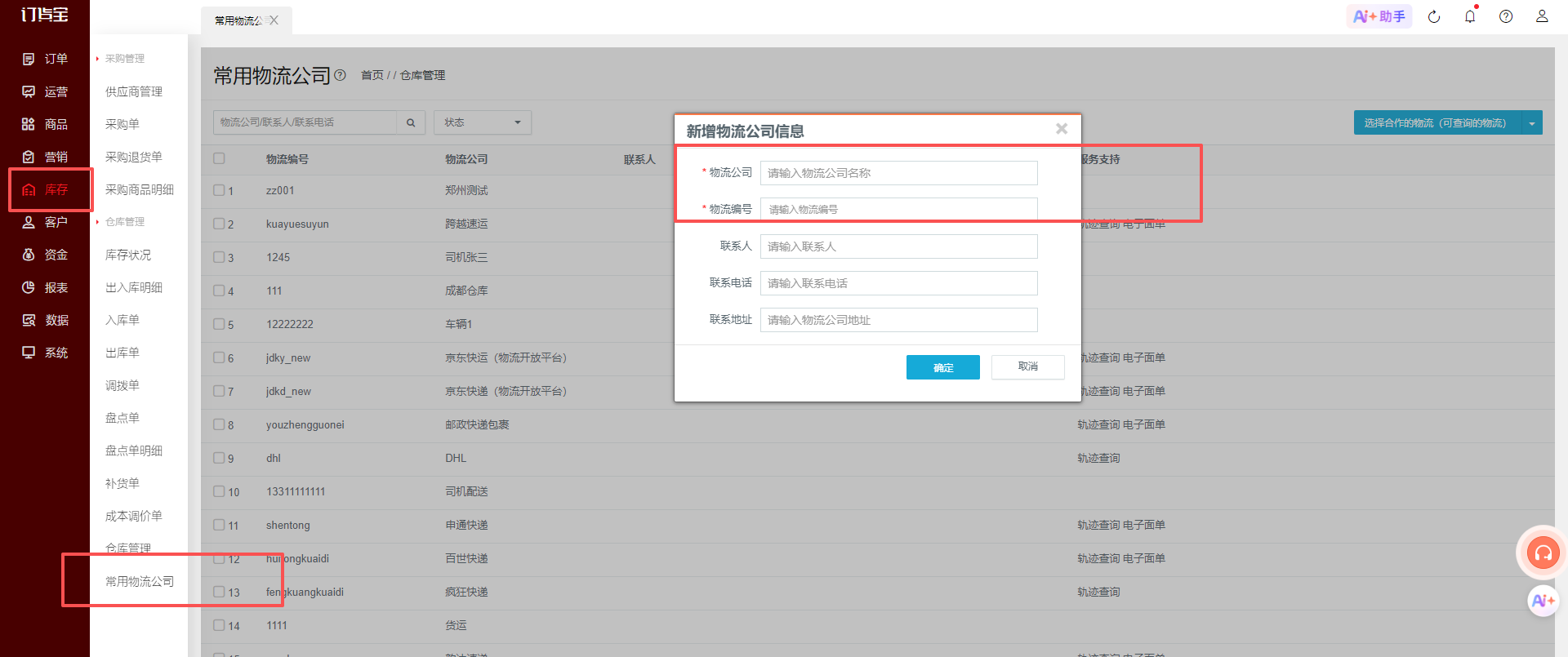1568x657 pixels.
Task: Focus the 联系电话 input field
Action: click(x=899, y=283)
